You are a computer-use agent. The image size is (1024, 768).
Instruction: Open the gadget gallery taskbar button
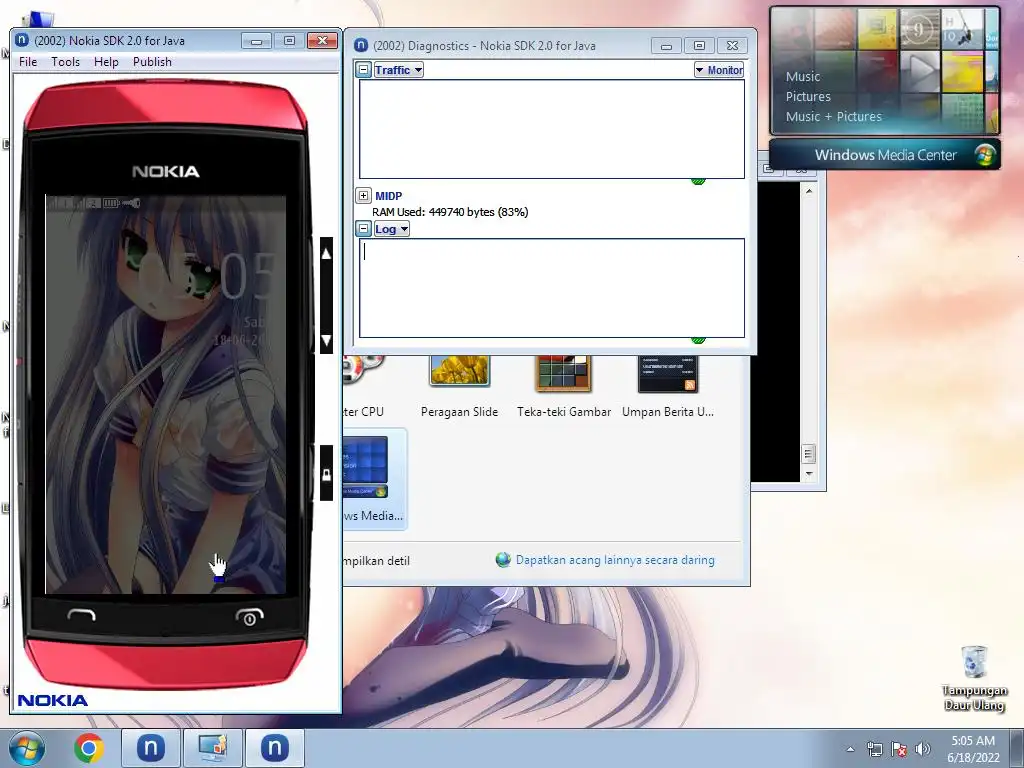213,748
